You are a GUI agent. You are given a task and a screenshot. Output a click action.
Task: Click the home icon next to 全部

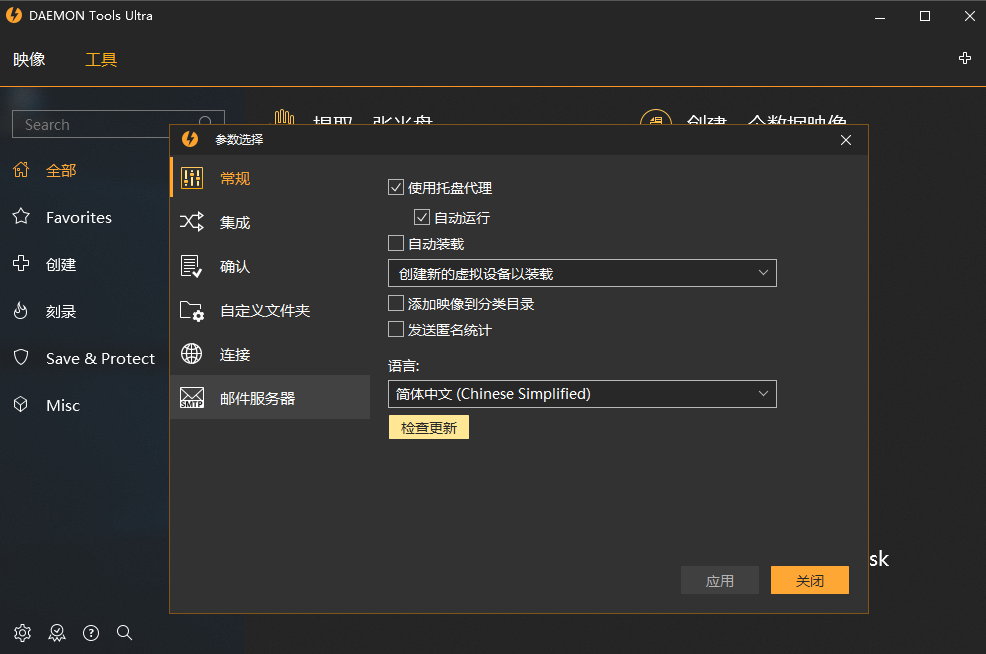21,170
